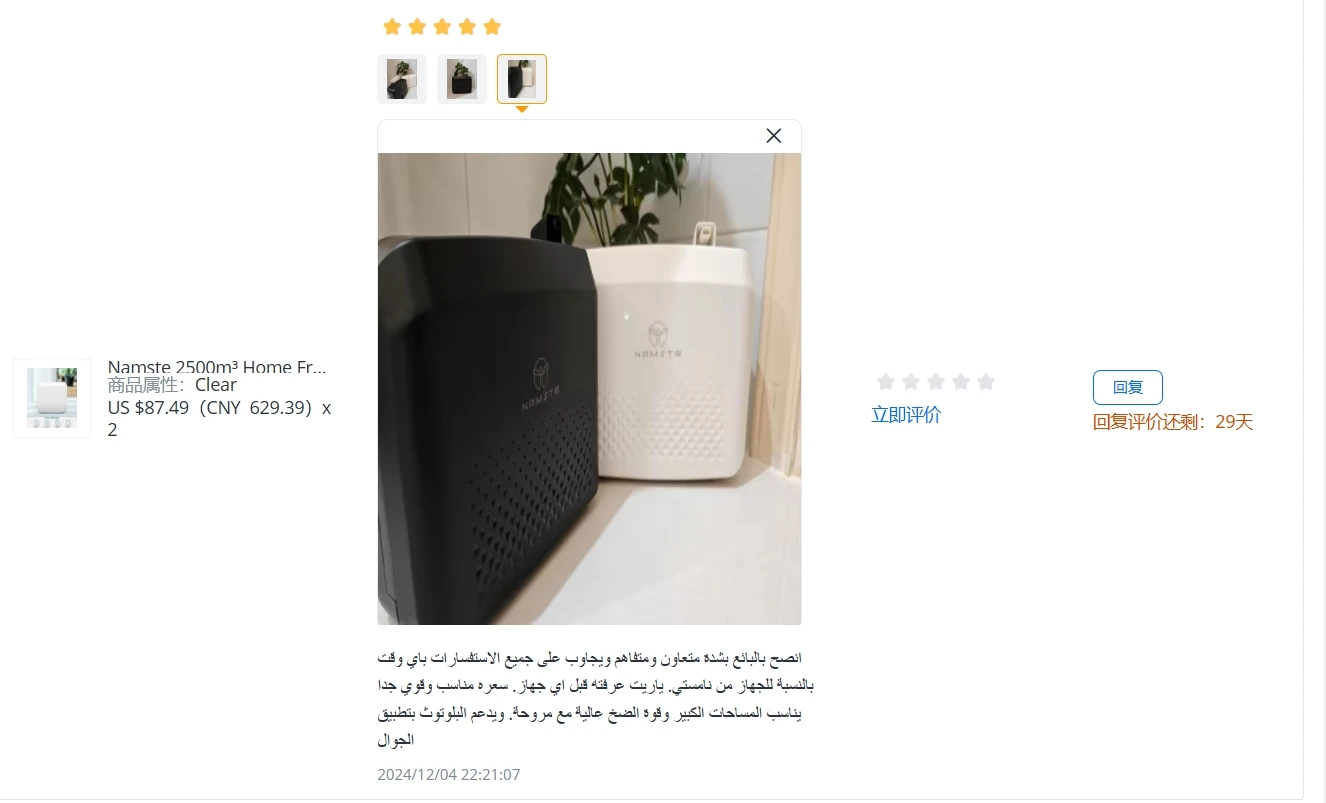Click the review timestamp 2024/12/04

point(449,775)
